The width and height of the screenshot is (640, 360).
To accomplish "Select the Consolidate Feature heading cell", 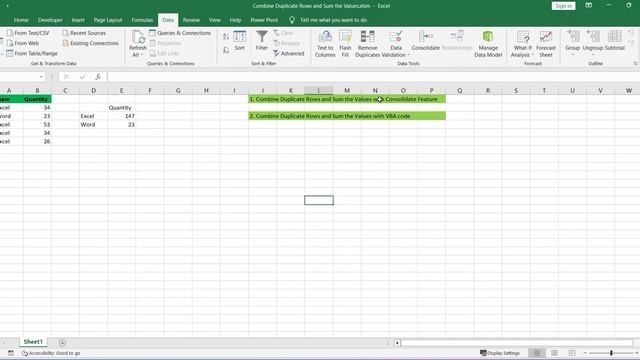I will [x=347, y=99].
